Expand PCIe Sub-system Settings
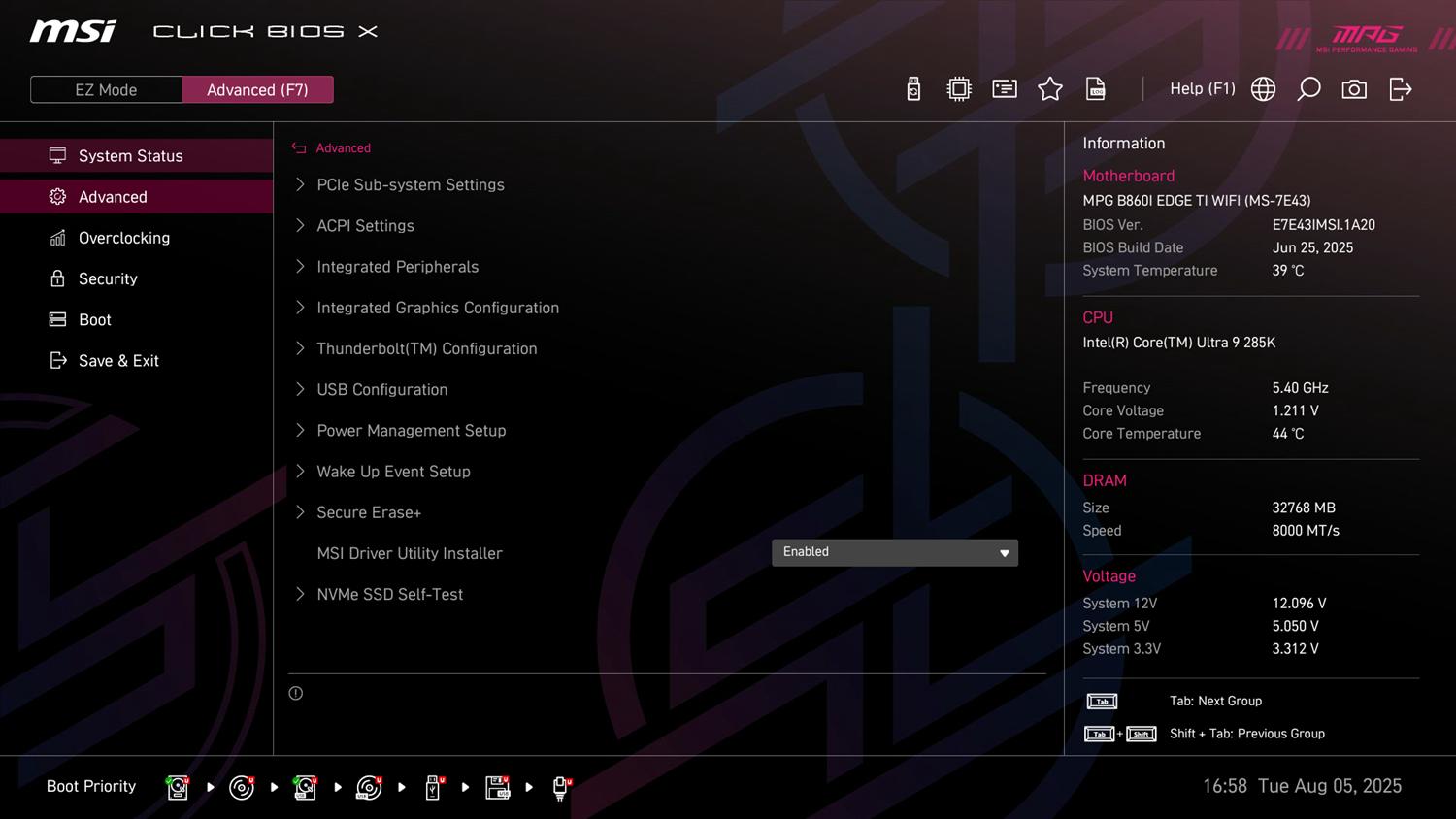The height and width of the screenshot is (819, 1456). 410,184
